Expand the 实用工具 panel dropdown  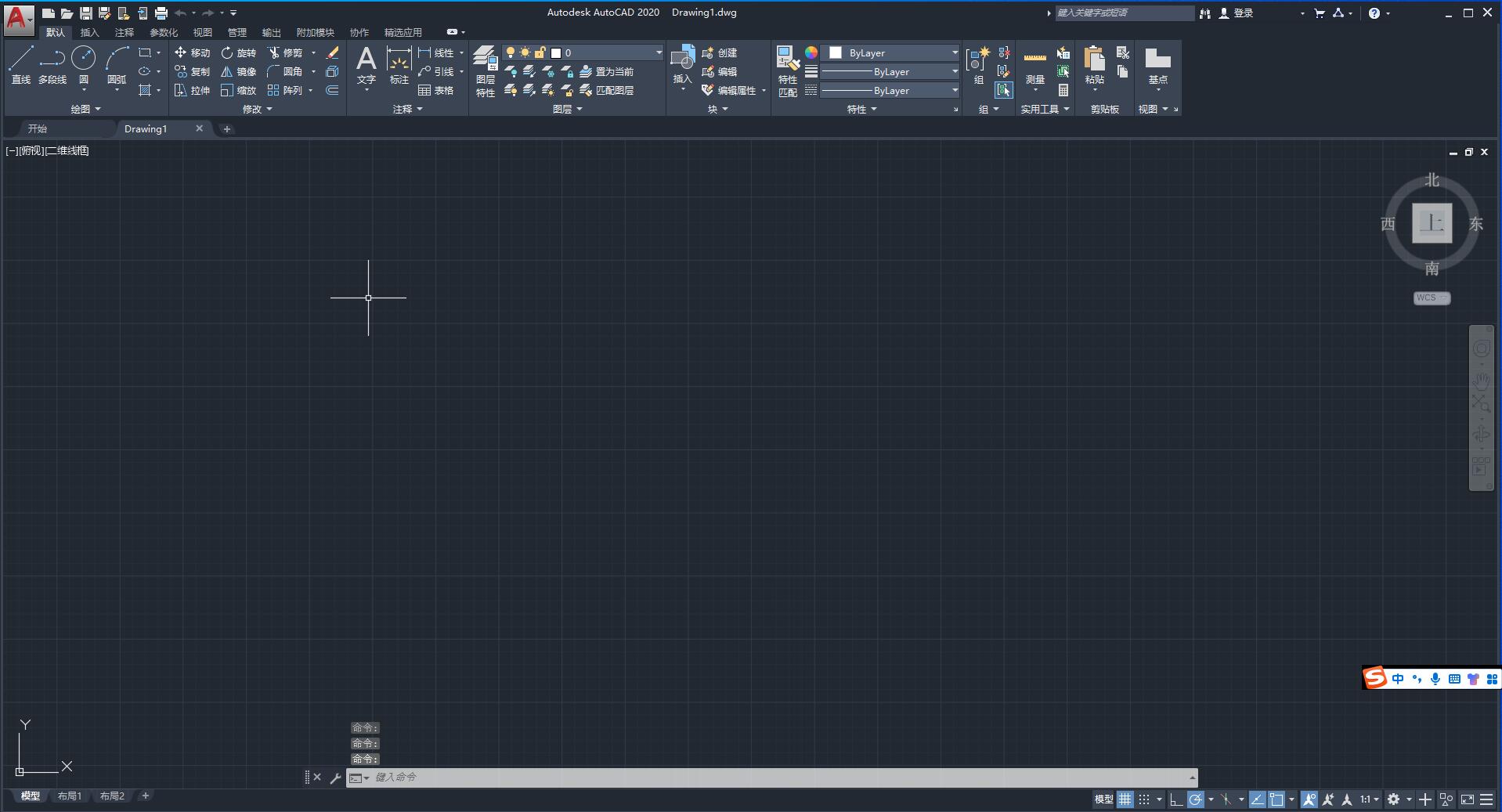1045,109
